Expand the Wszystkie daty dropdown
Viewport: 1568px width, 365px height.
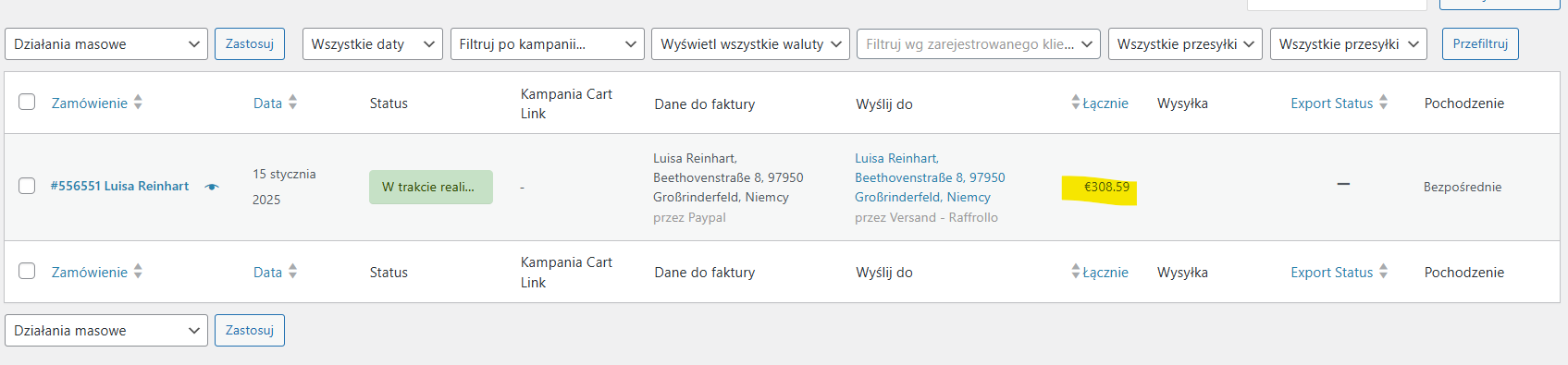click(372, 43)
